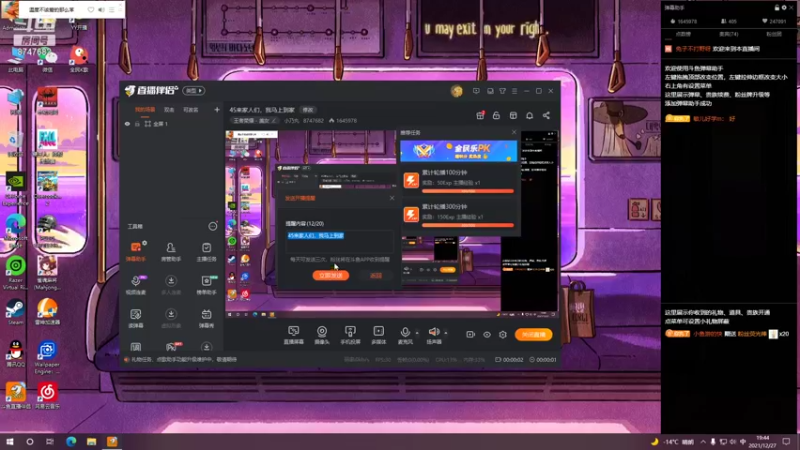Select the tab right after 我的场景
The image size is (800, 450).
[169, 110]
